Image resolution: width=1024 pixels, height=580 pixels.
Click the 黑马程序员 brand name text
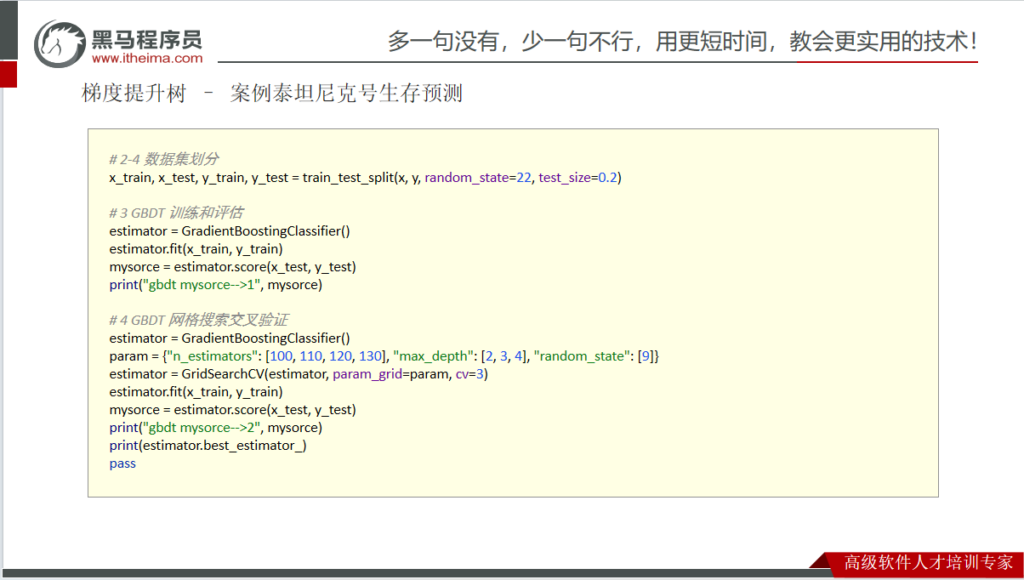146,38
